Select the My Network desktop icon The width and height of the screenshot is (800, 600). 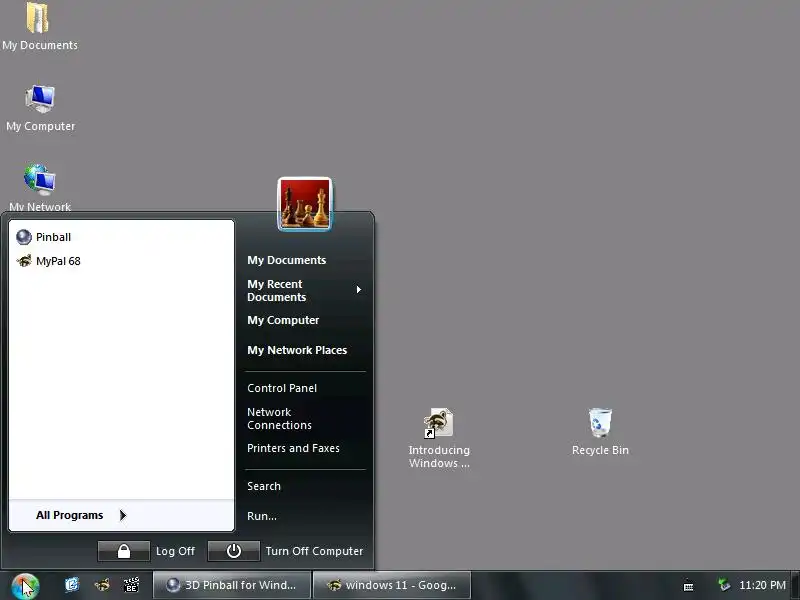(40, 187)
